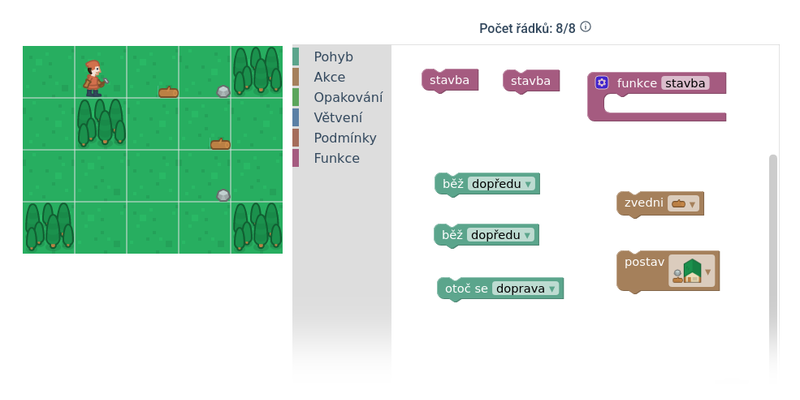800x400 pixels.
Task: Open the Opakování block category
Action: [x=347, y=97]
